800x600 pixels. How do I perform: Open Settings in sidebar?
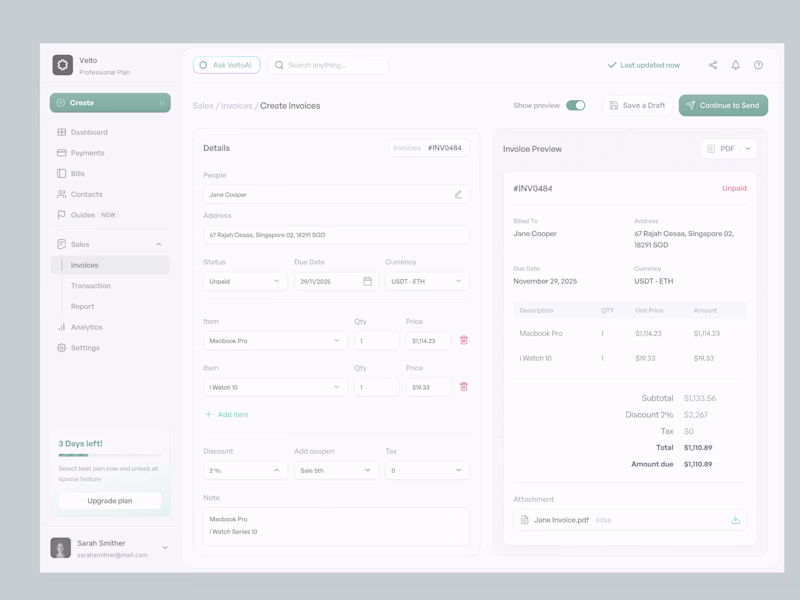(x=110, y=347)
